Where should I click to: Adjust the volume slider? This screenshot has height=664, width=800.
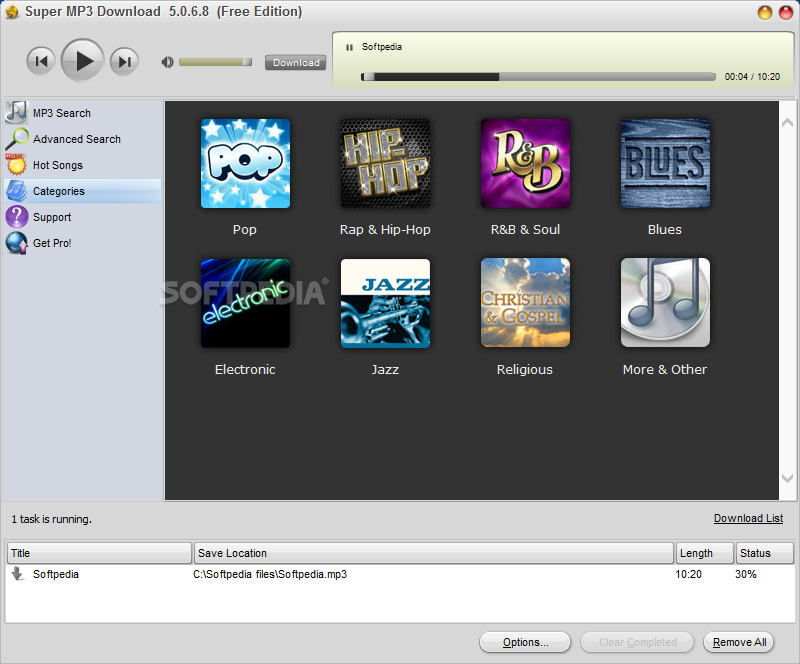click(x=215, y=62)
